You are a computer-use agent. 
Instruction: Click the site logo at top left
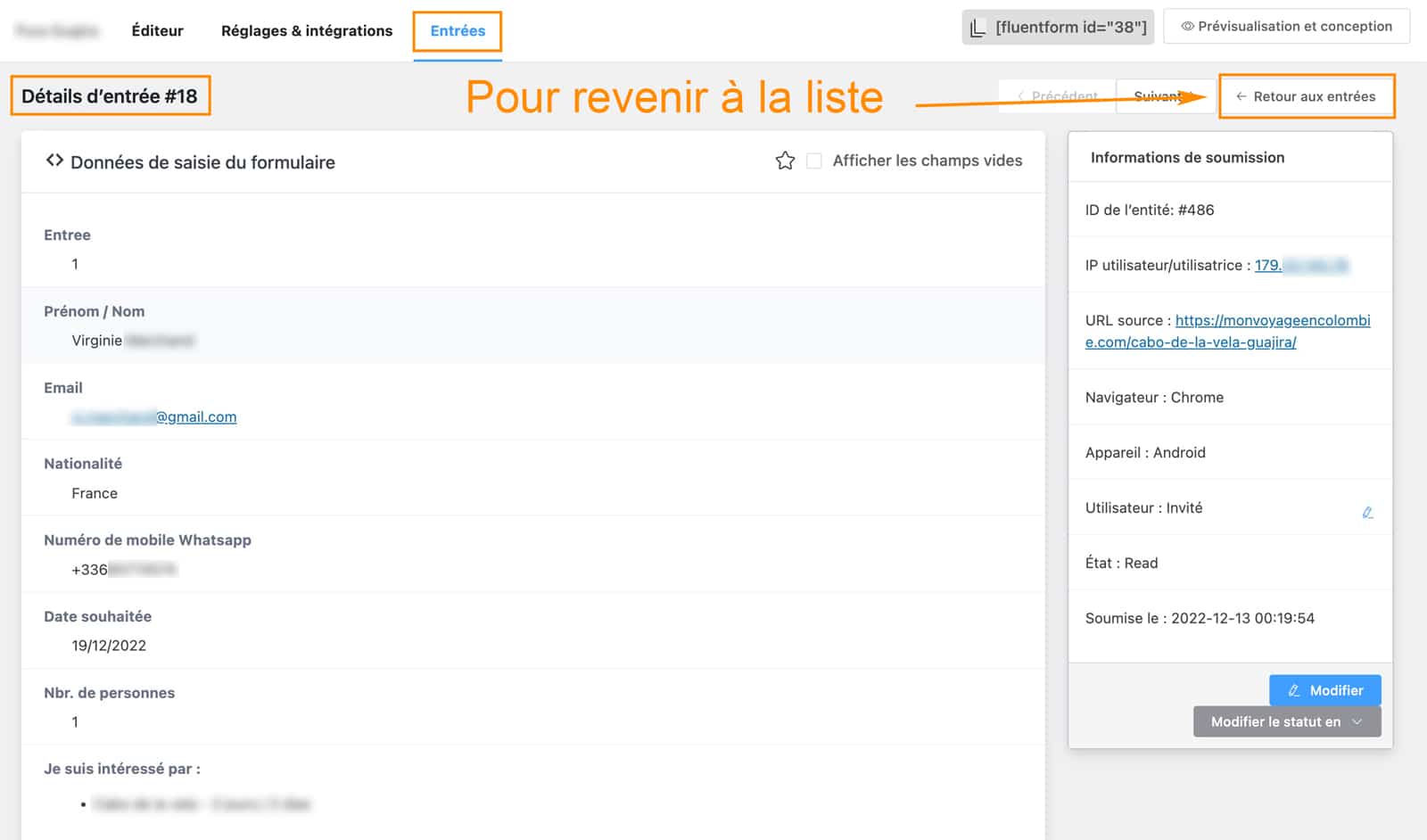(x=56, y=29)
